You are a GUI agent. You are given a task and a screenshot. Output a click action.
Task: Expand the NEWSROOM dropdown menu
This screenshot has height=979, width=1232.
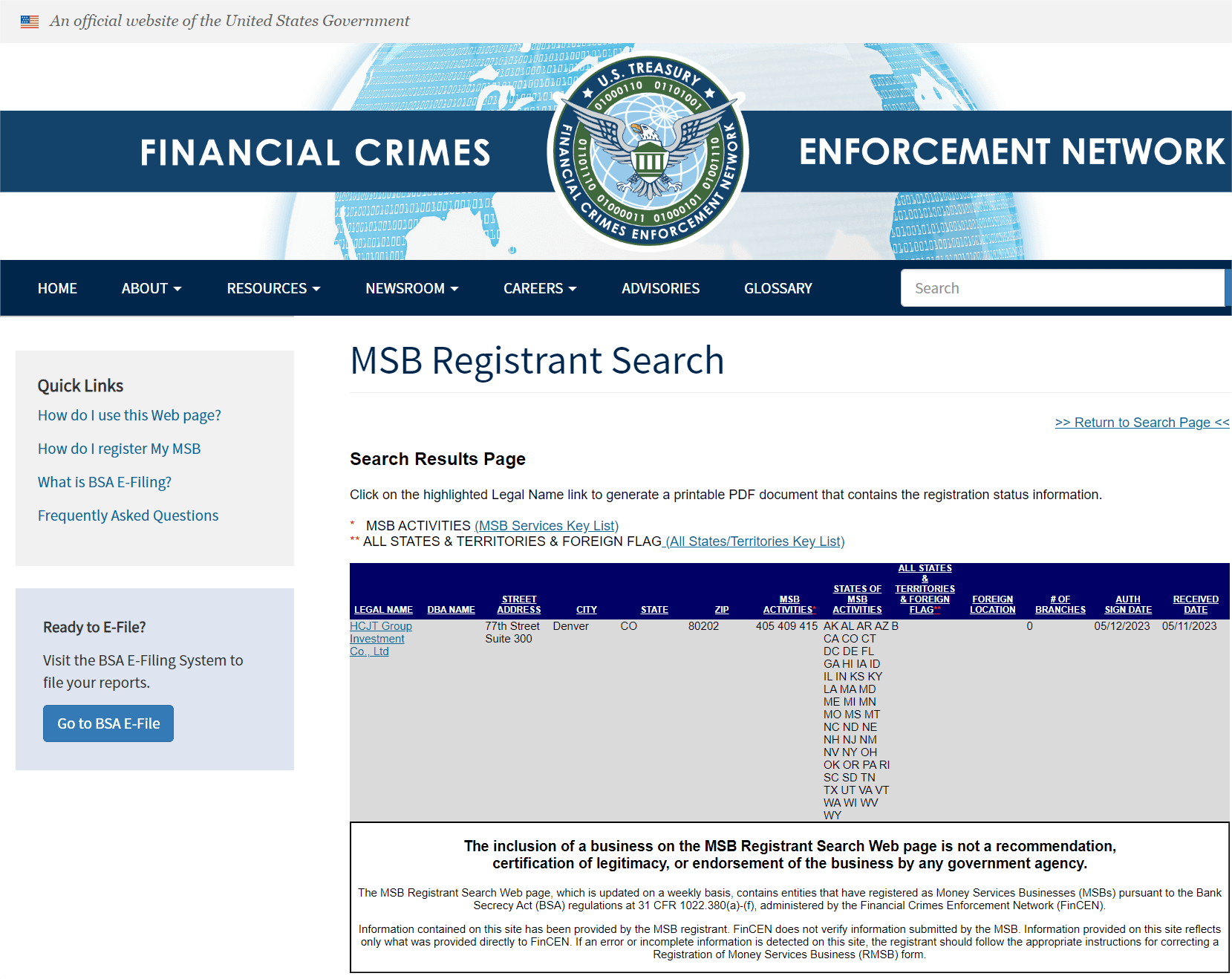coord(412,288)
